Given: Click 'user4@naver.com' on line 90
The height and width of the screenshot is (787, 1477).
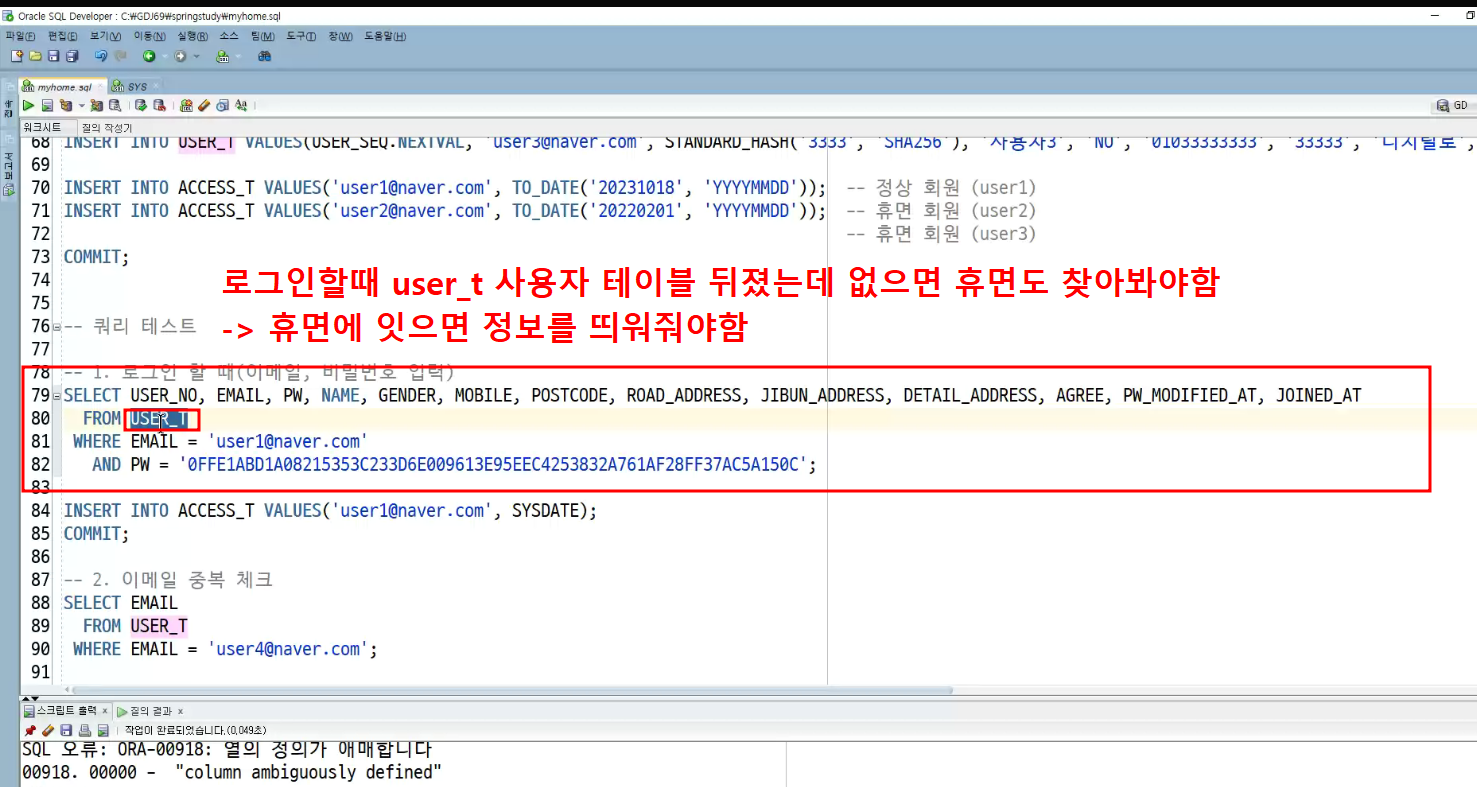Looking at the screenshot, I should [289, 649].
